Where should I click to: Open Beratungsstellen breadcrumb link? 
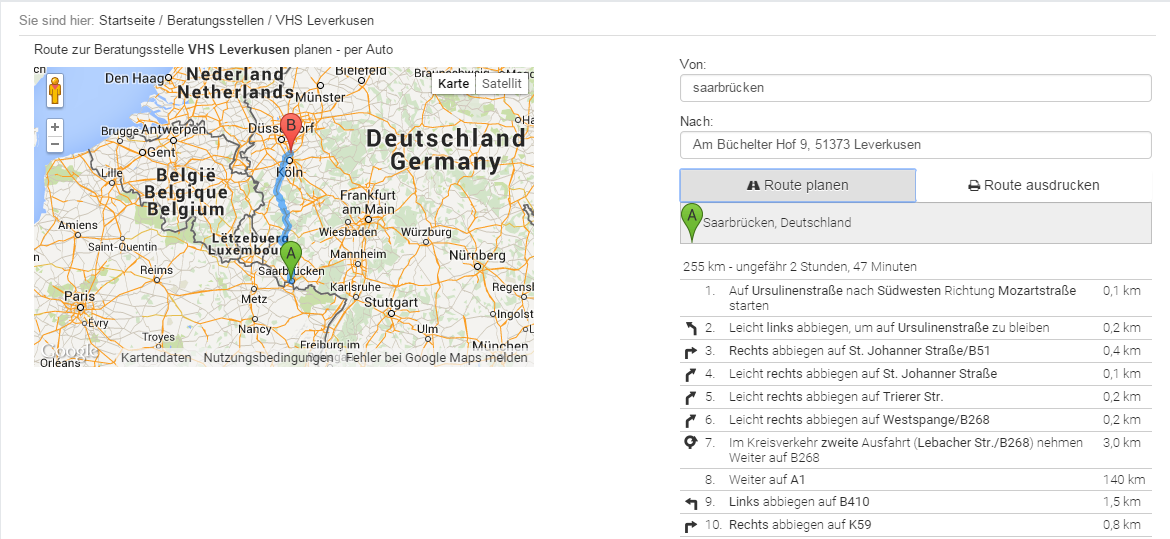click(x=215, y=20)
